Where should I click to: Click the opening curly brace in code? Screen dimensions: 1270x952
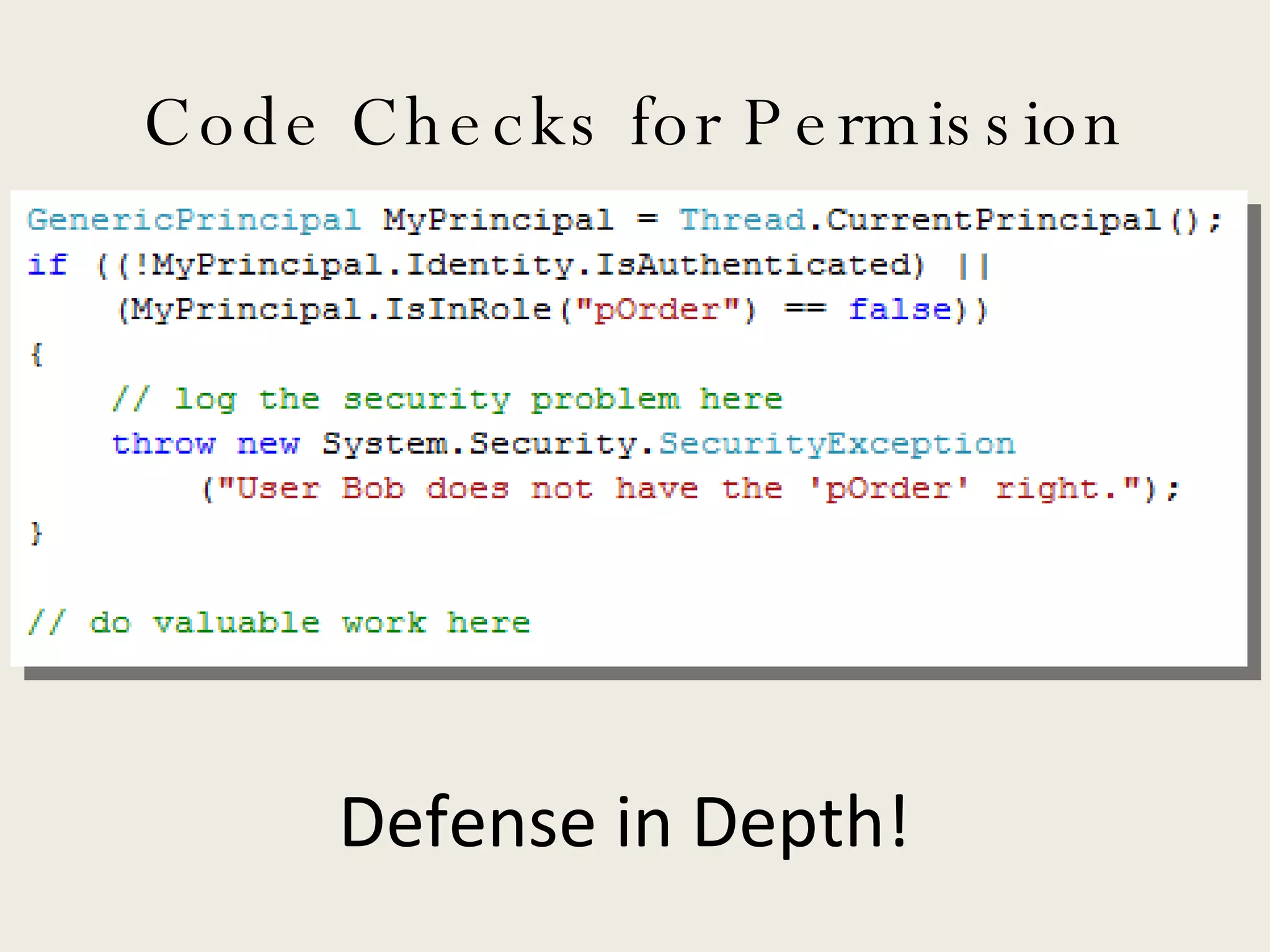(x=37, y=355)
